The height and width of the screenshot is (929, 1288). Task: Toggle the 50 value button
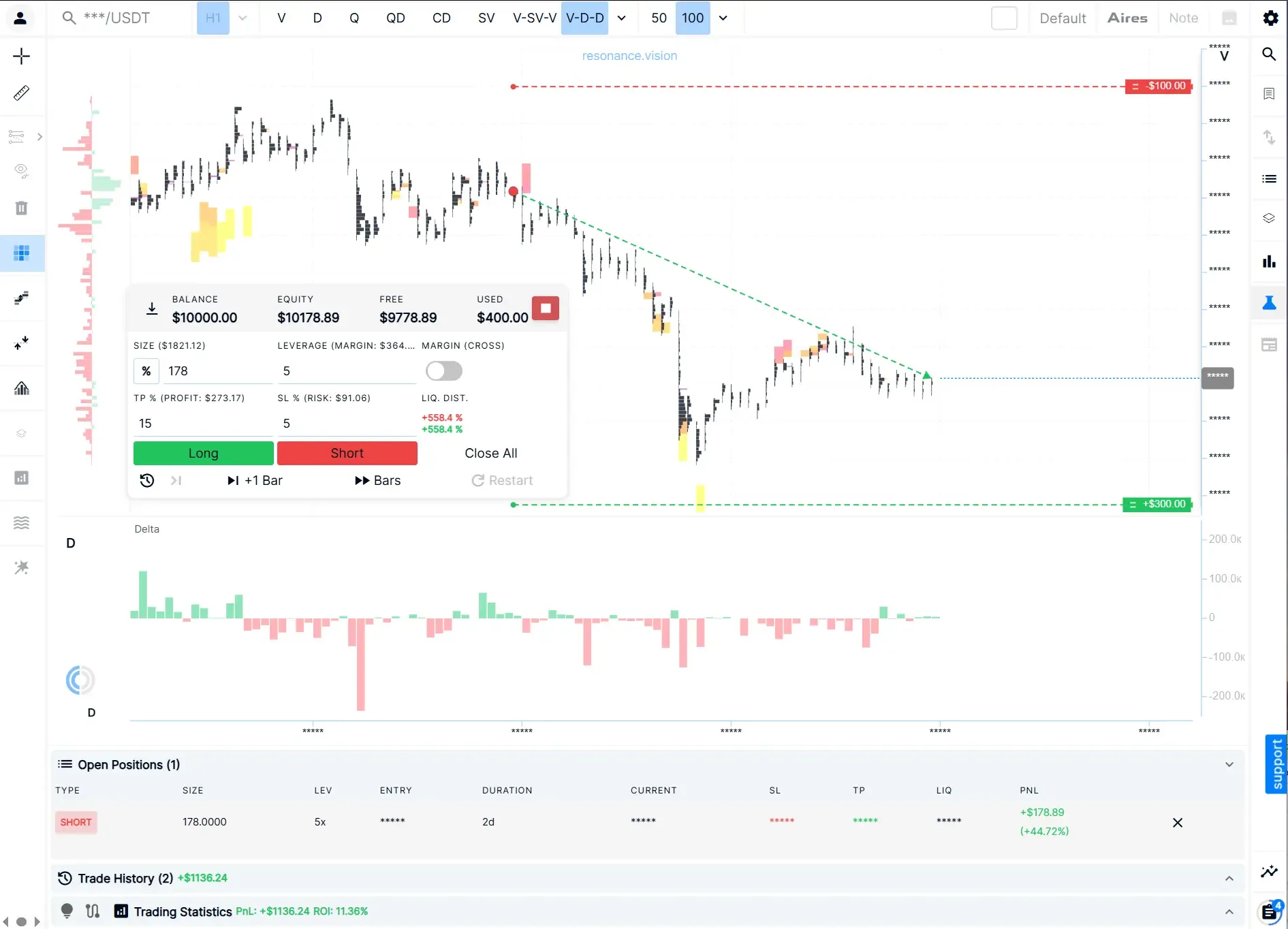659,18
